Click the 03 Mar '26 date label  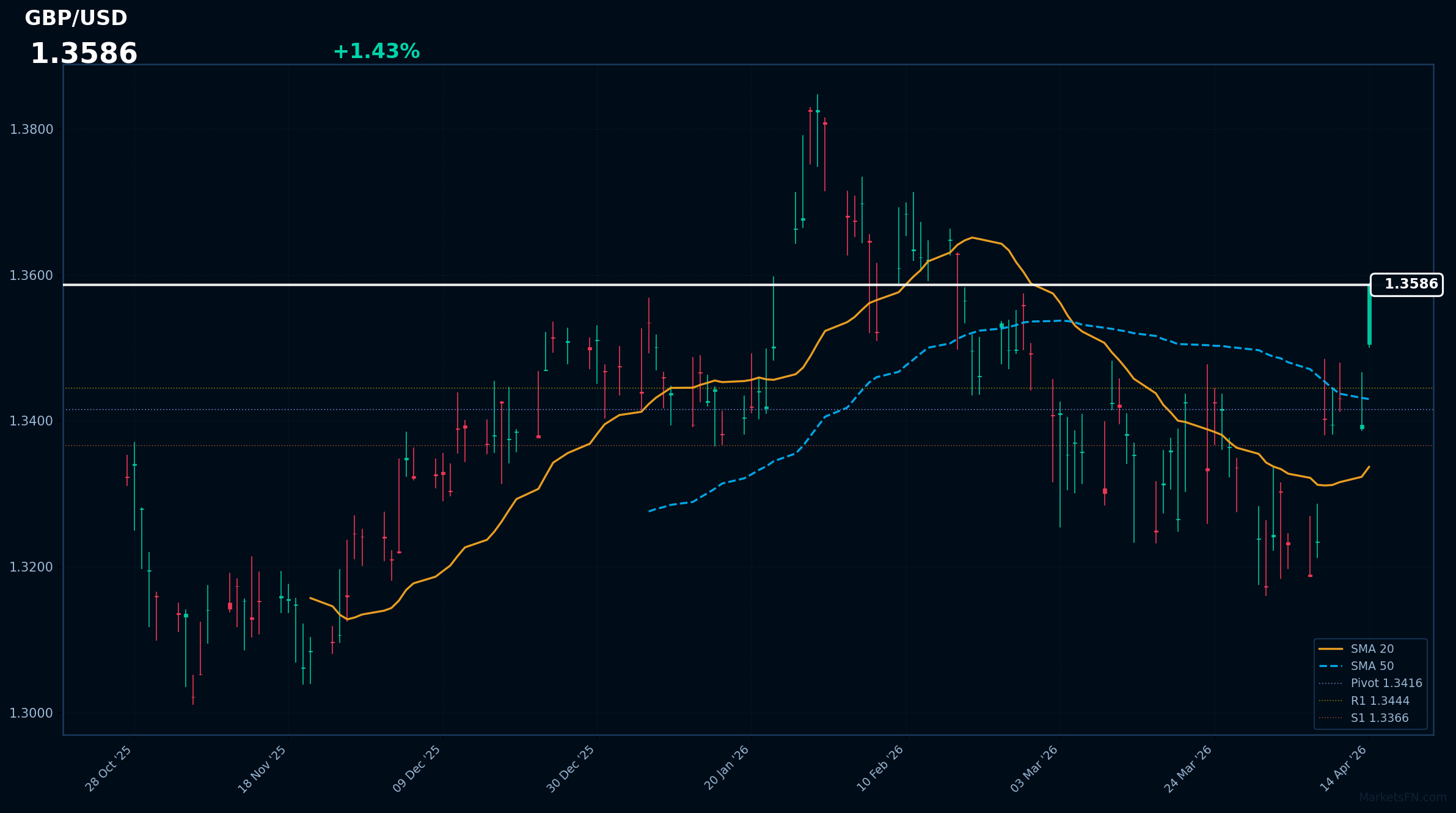(x=1034, y=769)
